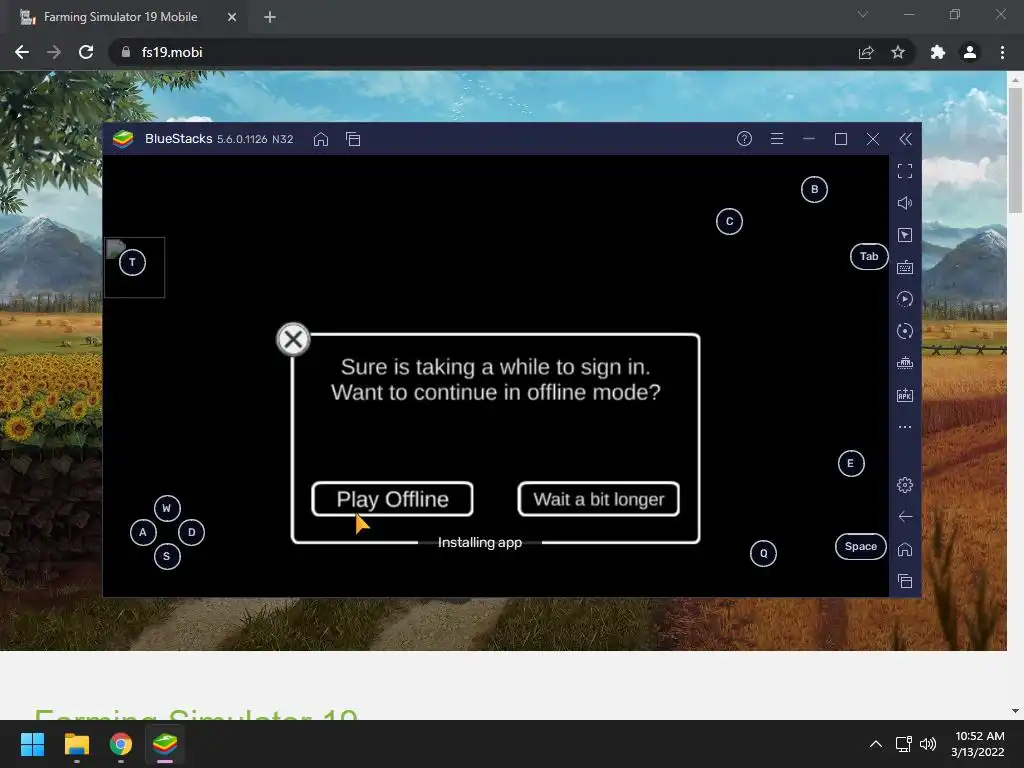This screenshot has height=768, width=1024.
Task: Go back in Chrome
Action: click(22, 52)
